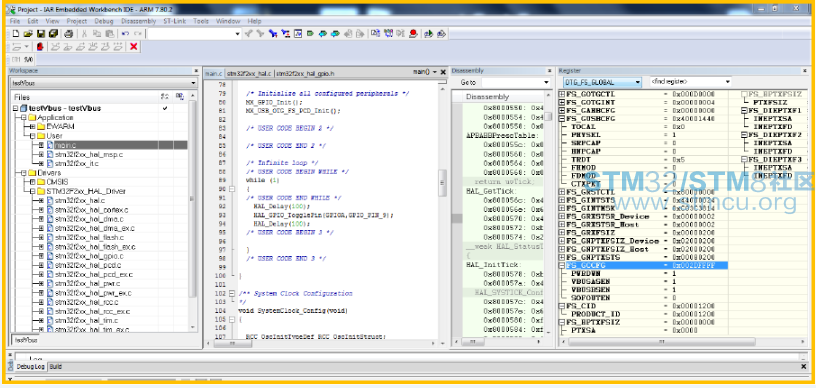Collapse the STM32F2xx_HAL_Driver folder
816x388 pixels.
(x=32, y=191)
